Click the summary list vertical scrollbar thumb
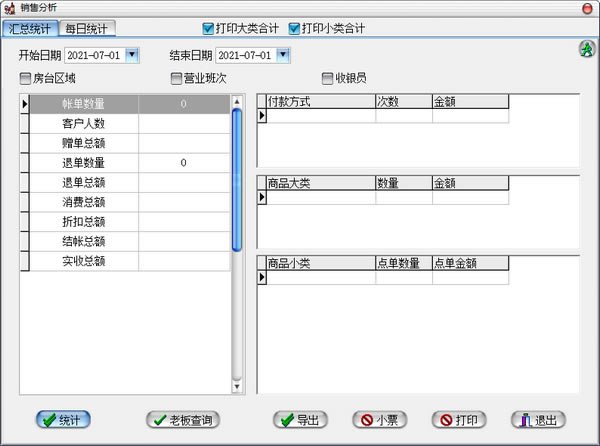The image size is (600, 446). pyautogui.click(x=237, y=180)
